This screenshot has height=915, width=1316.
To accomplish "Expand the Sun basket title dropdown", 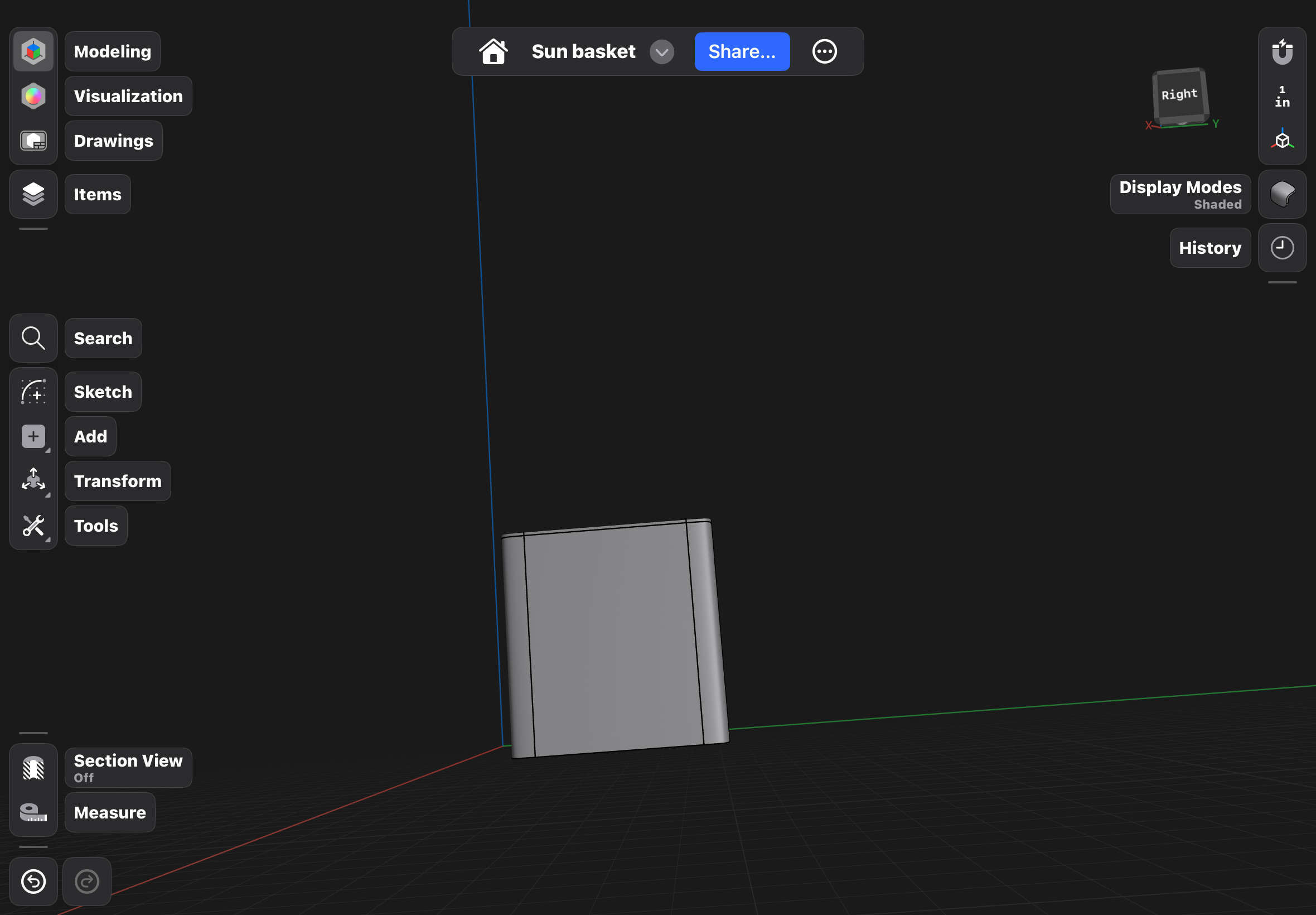I will (x=662, y=52).
